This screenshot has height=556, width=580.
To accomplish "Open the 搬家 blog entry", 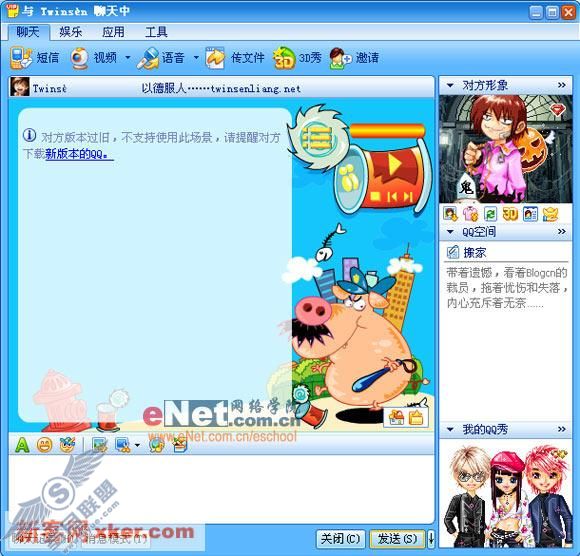I will coord(475,253).
